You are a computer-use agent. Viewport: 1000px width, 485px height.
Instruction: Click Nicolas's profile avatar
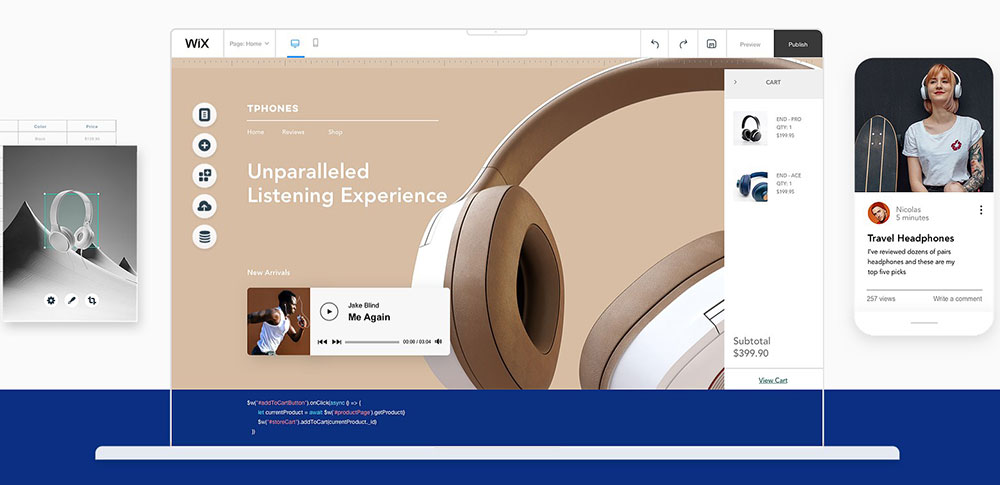(x=879, y=213)
